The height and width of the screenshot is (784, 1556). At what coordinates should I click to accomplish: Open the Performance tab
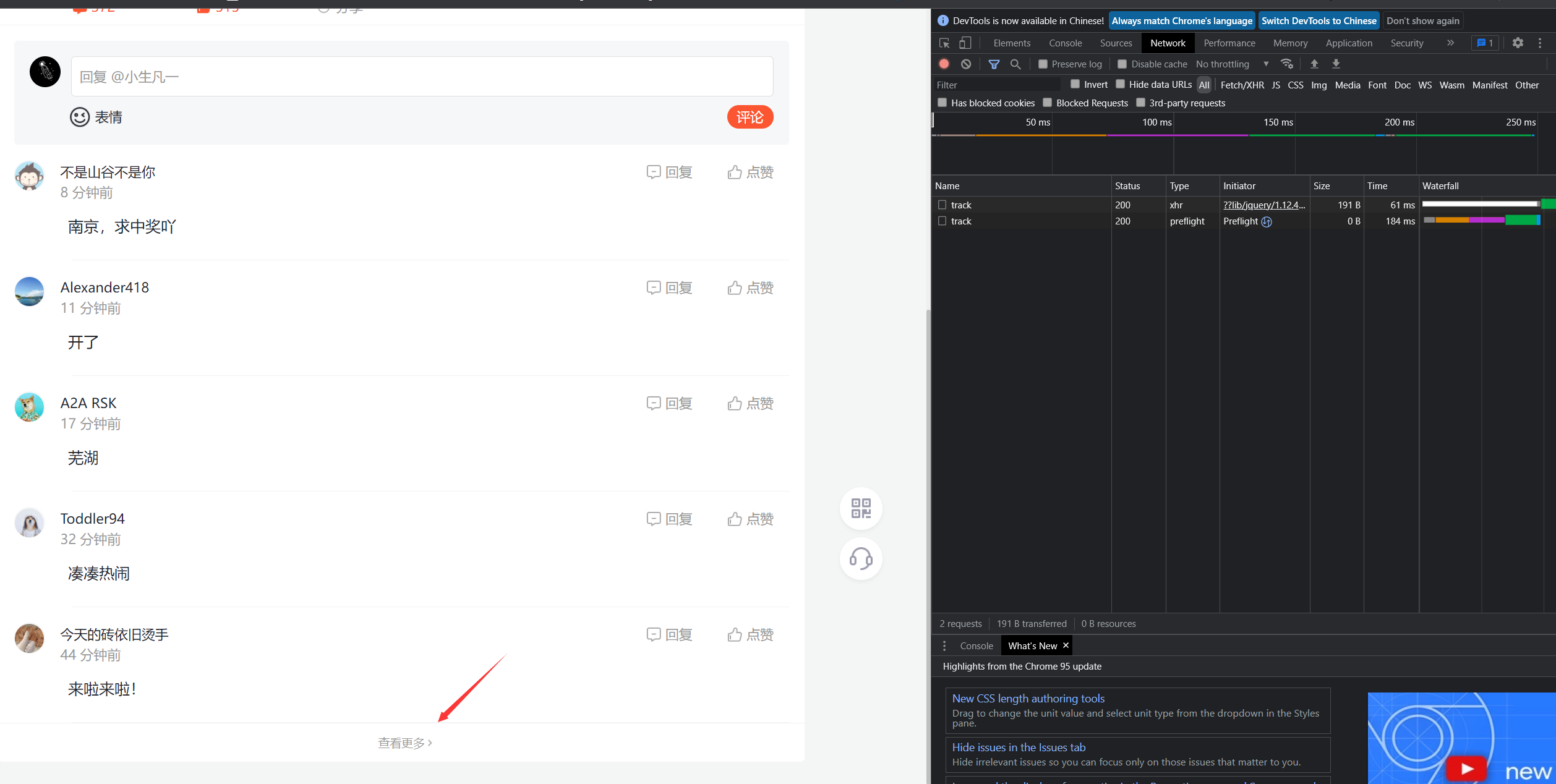point(1229,43)
